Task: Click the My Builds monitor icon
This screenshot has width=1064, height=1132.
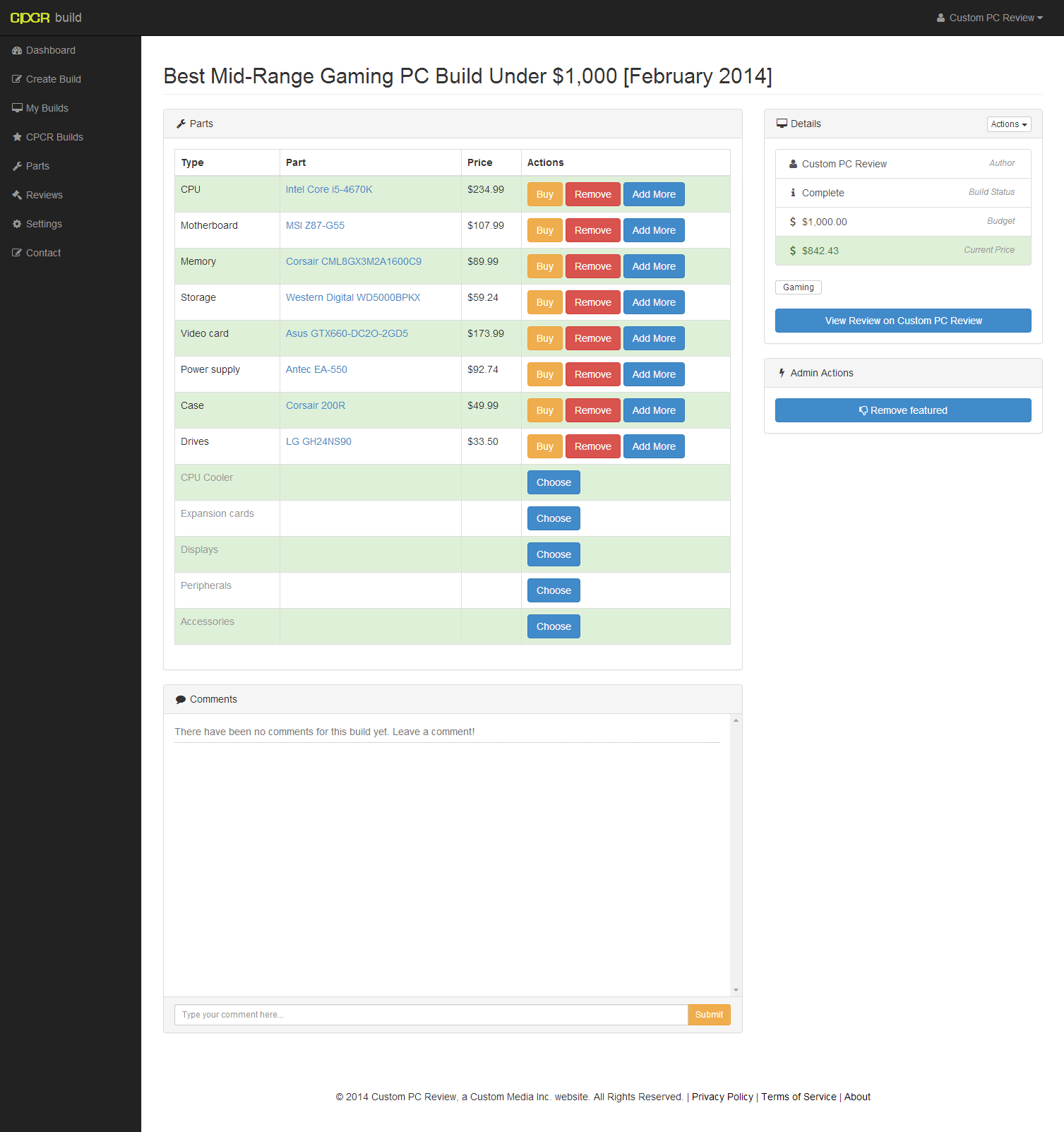Action: pyautogui.click(x=17, y=108)
